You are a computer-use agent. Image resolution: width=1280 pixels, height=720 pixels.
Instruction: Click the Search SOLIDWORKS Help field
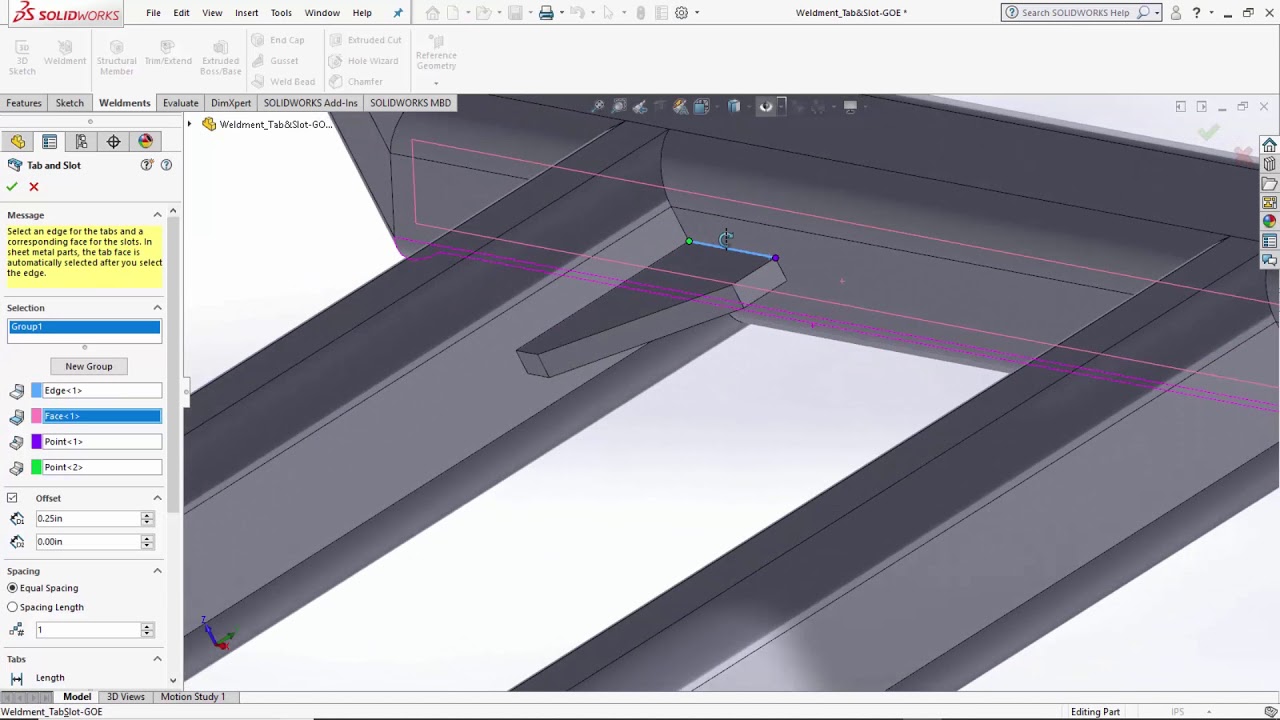(1075, 13)
